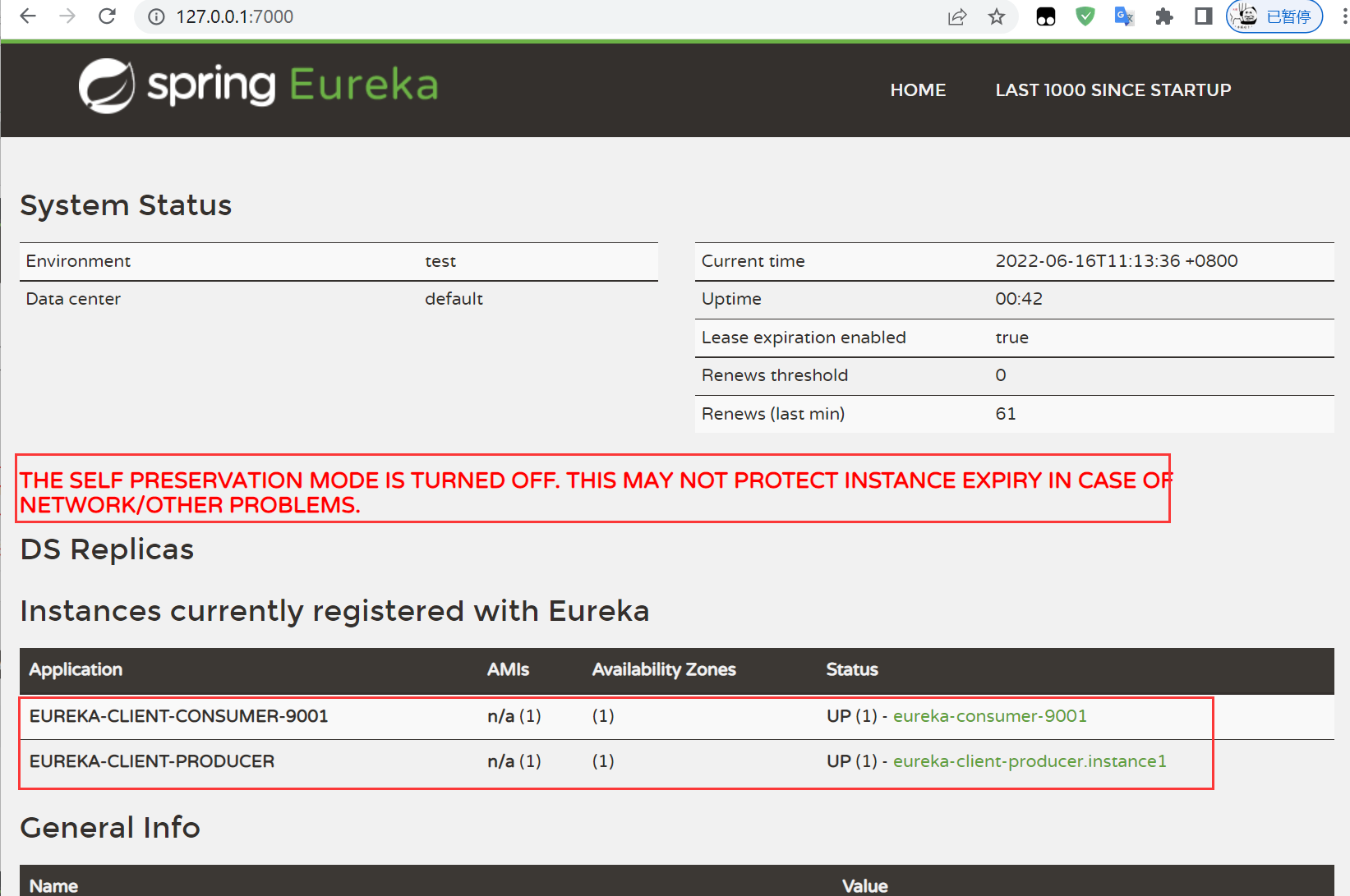Click the Value column header in General Info
Viewport: 1350px width, 896px height.
[x=865, y=886]
